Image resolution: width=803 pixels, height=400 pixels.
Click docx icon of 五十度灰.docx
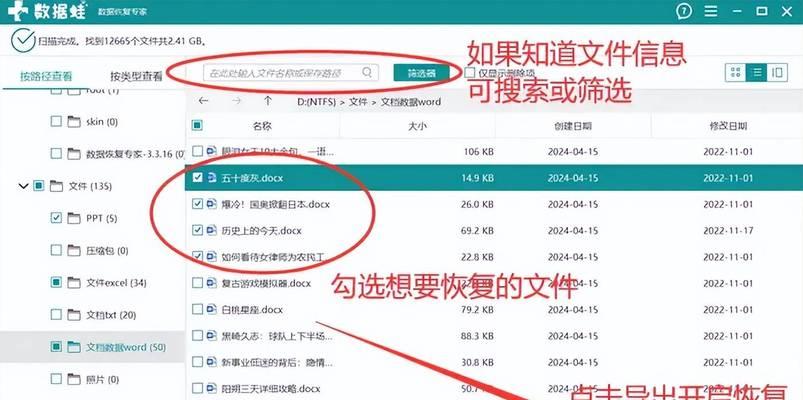click(212, 178)
